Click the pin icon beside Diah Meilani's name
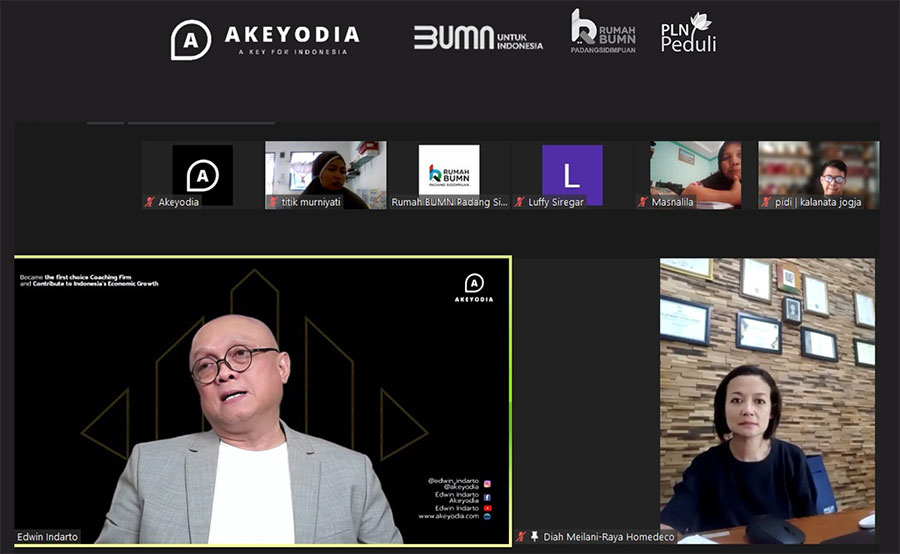Viewport: 900px width, 554px height. click(x=535, y=537)
